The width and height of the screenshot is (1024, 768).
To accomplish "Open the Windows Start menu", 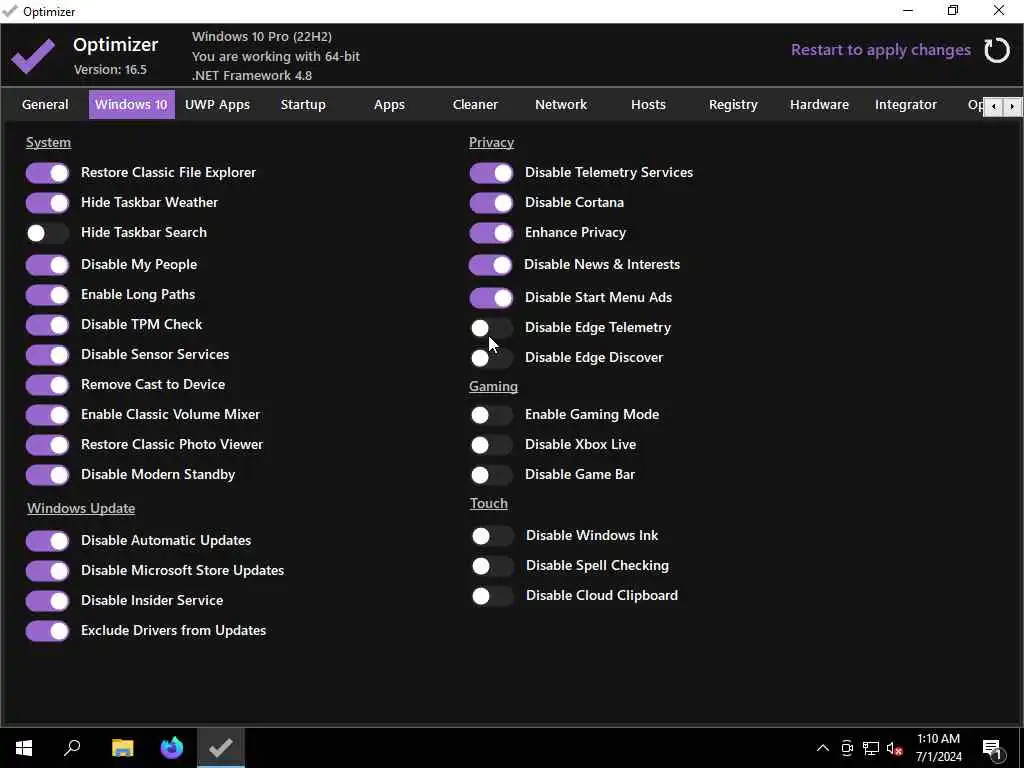I will [24, 748].
